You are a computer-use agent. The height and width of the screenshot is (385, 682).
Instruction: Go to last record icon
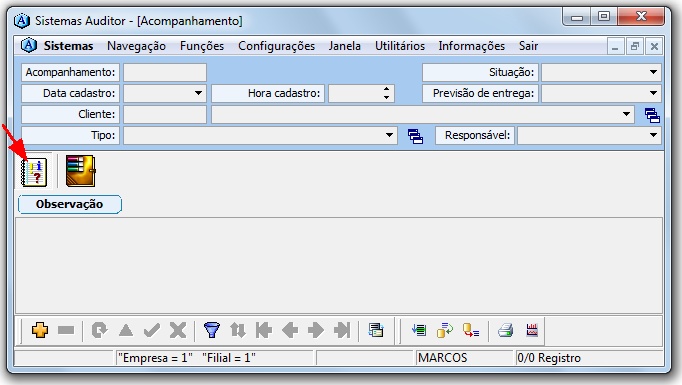coord(342,331)
